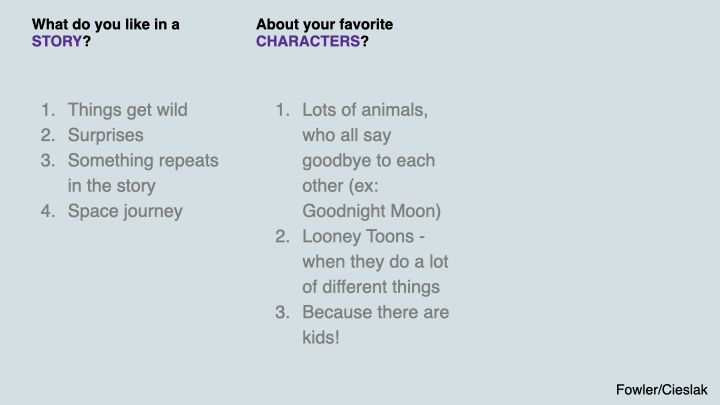Click the "Looney Toons -" text line
720x405 pixels.
[363, 237]
